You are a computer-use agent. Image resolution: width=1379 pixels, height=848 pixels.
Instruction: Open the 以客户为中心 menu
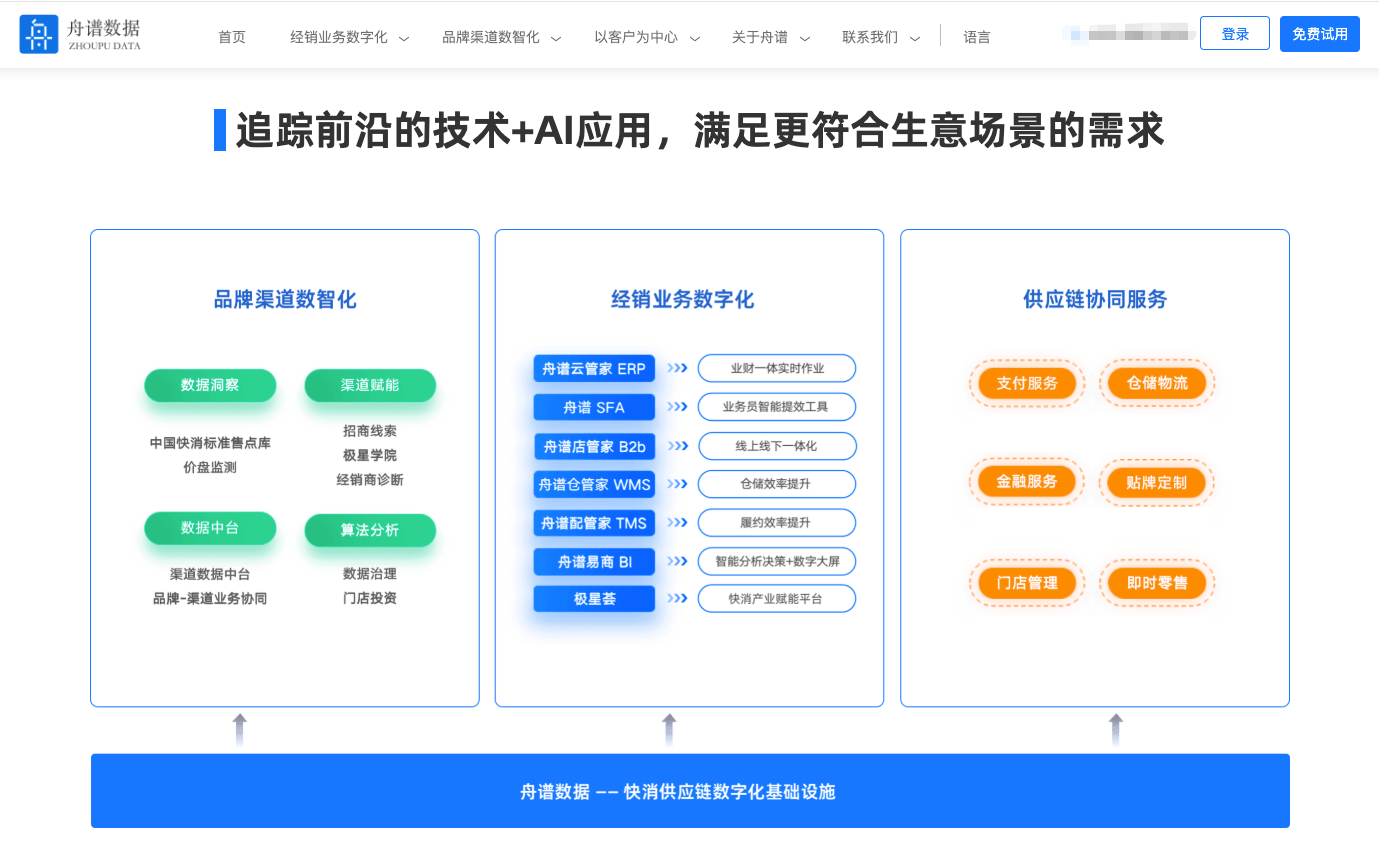click(x=636, y=37)
